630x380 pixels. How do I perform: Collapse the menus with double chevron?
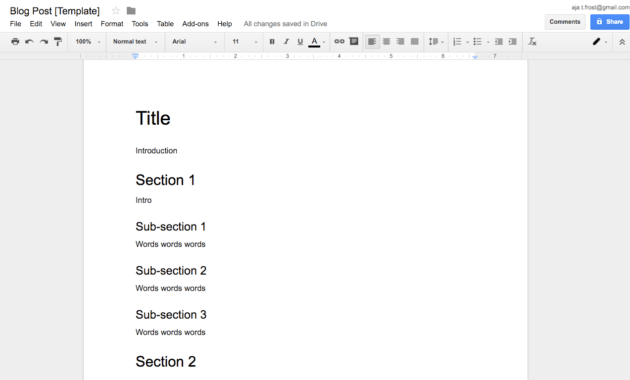click(622, 42)
